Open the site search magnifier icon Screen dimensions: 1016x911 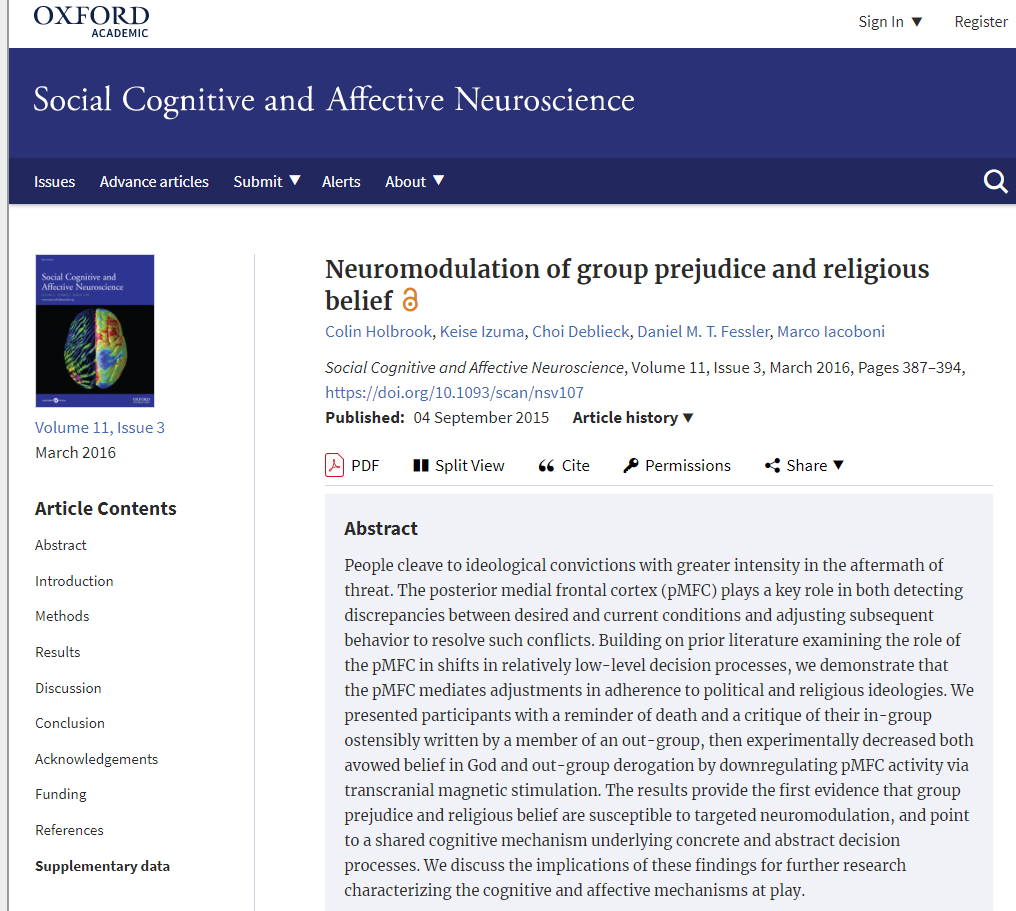(x=995, y=181)
